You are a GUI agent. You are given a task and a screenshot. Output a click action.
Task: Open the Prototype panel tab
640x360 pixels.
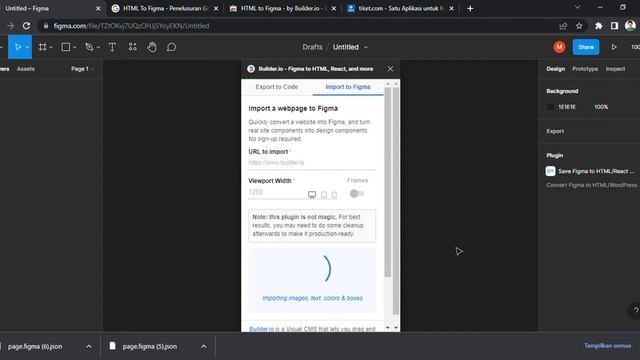pyautogui.click(x=585, y=69)
